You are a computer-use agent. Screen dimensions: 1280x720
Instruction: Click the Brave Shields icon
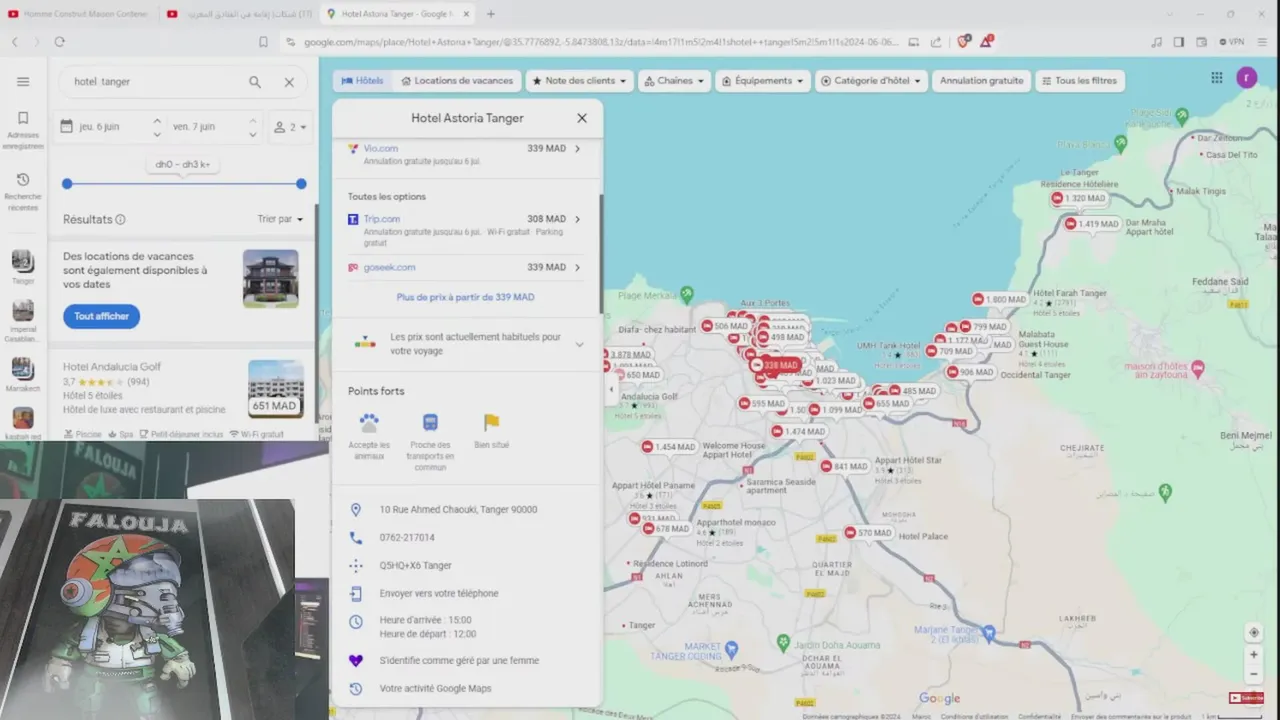coord(963,42)
